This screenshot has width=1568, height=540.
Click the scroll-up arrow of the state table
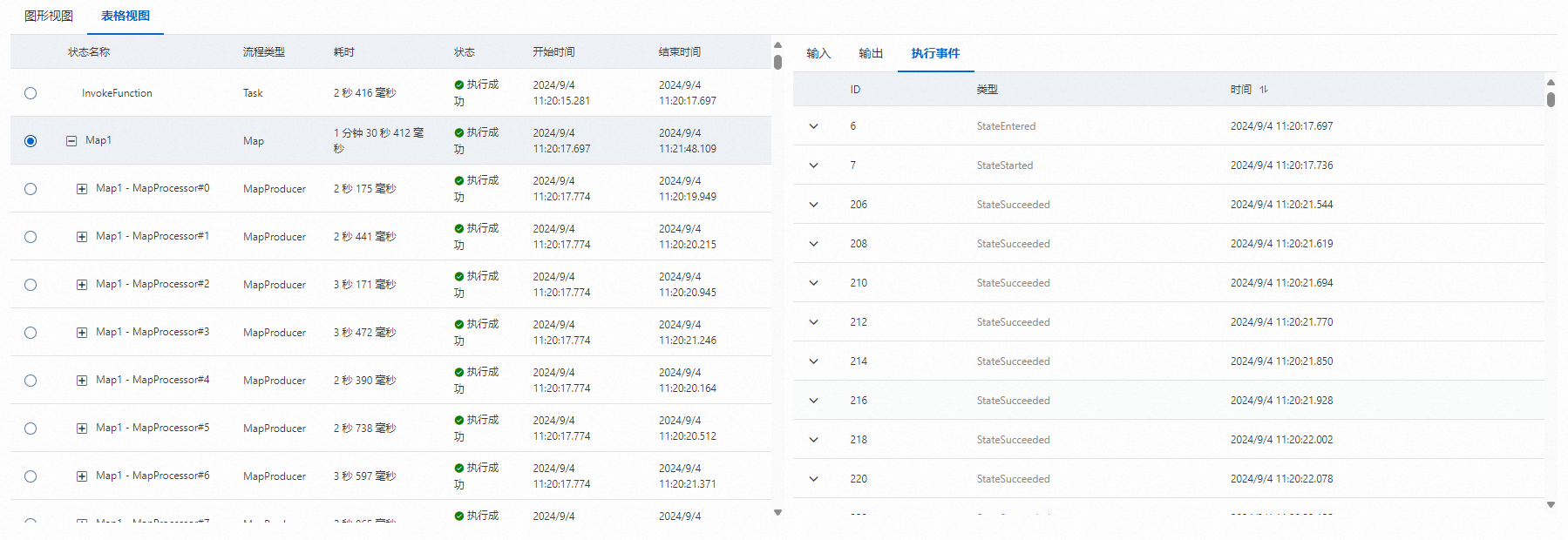pos(777,44)
